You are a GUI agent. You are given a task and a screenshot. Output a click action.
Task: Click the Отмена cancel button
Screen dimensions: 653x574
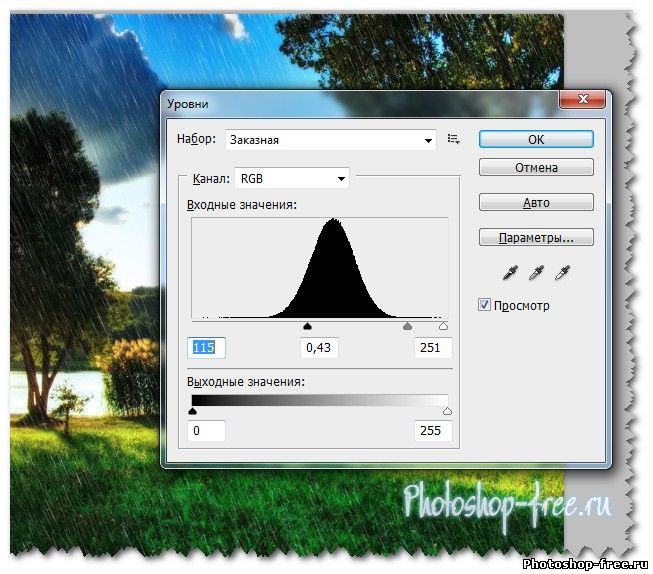pos(536,168)
